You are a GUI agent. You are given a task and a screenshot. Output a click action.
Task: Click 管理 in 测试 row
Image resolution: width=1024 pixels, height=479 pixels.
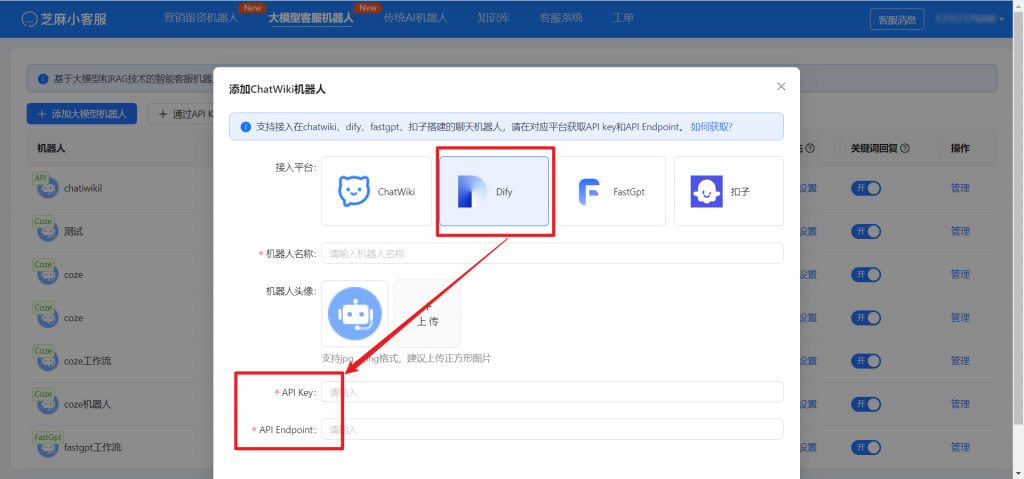pos(960,231)
